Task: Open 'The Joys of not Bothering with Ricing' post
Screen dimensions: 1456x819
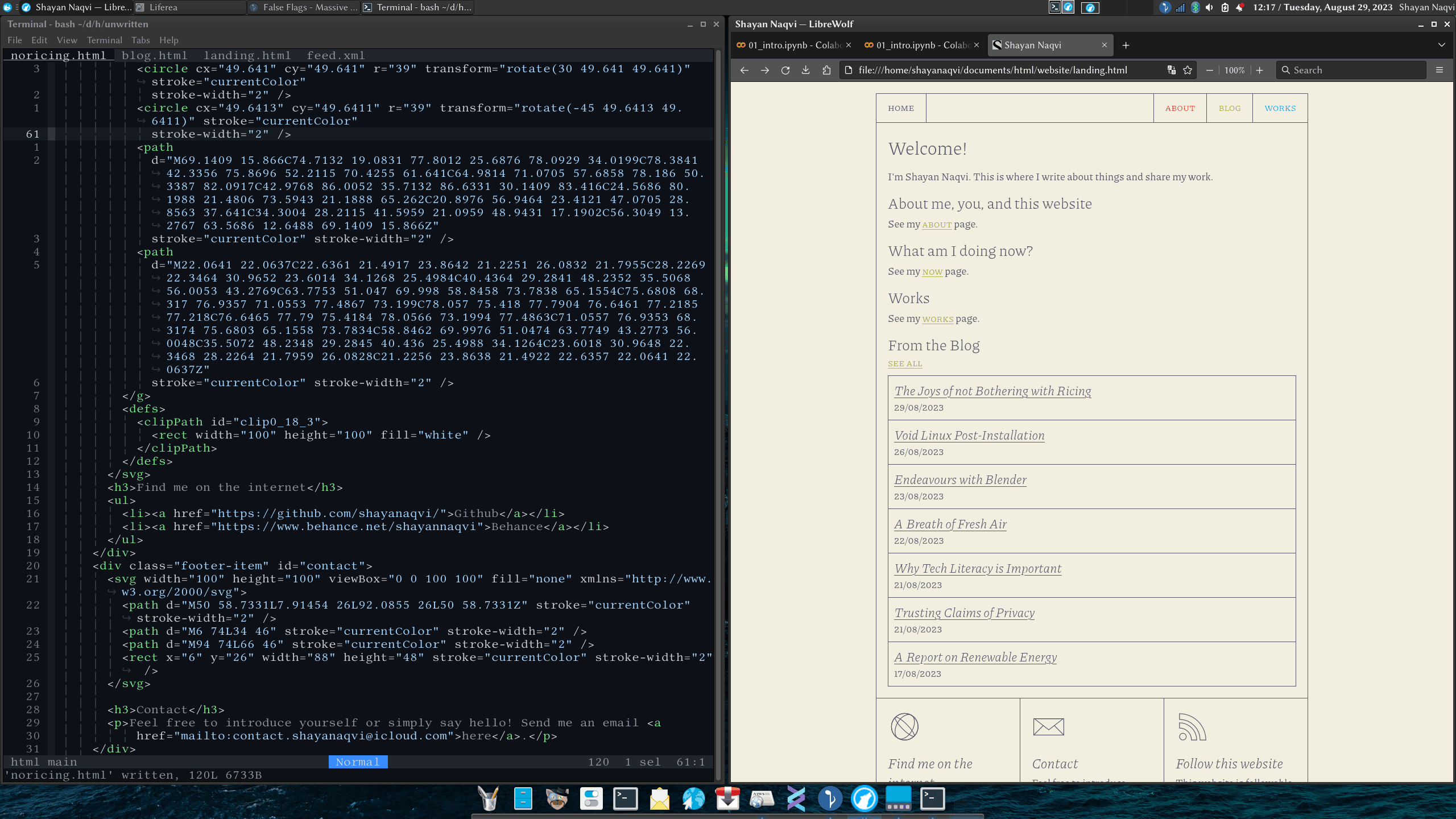Action: (992, 391)
